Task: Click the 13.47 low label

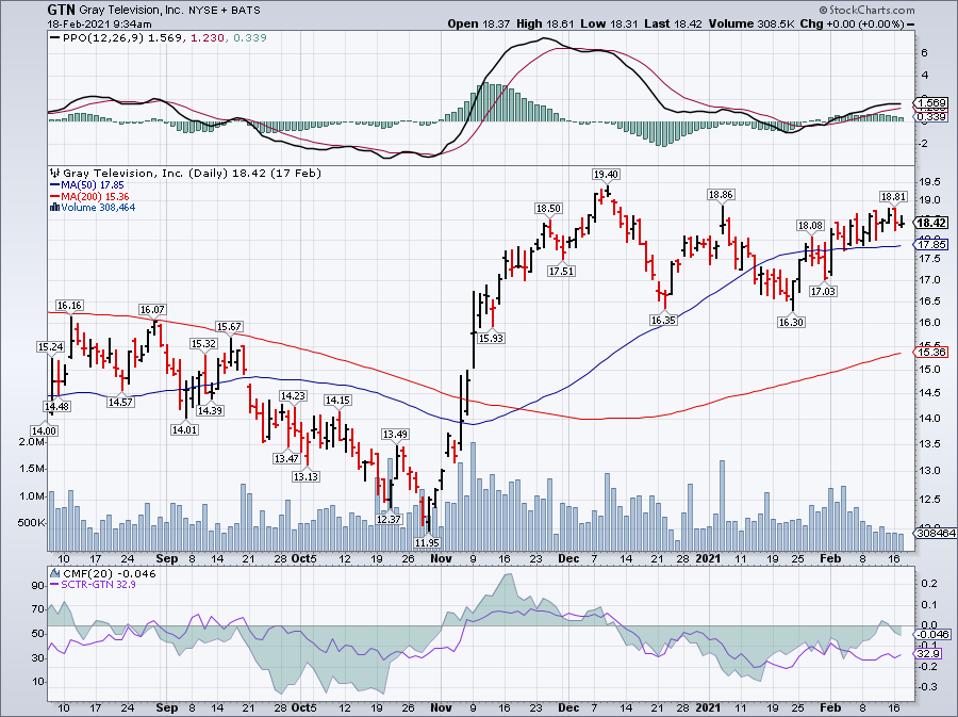Action: [x=287, y=459]
